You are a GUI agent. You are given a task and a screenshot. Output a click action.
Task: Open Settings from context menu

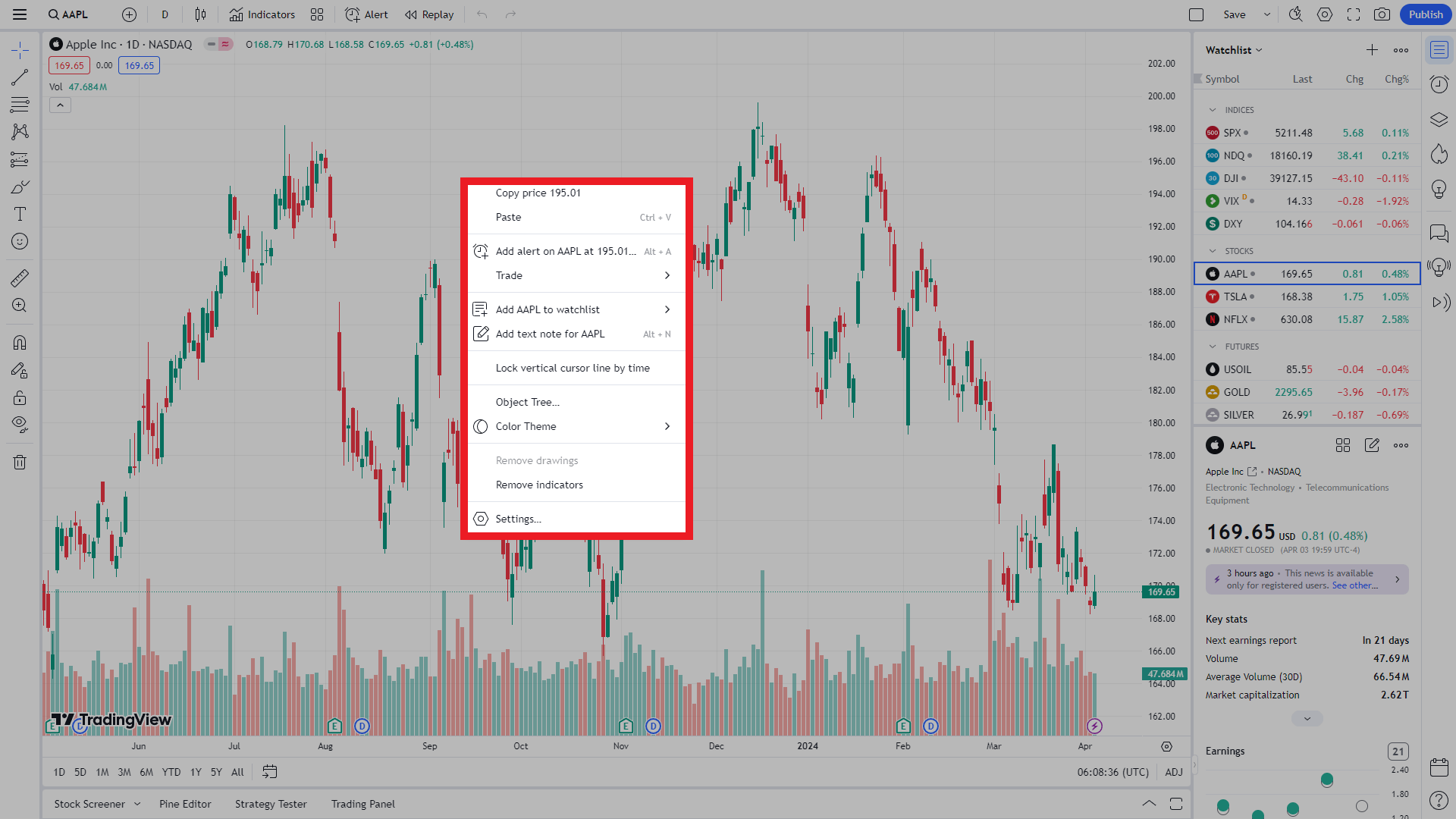(518, 519)
